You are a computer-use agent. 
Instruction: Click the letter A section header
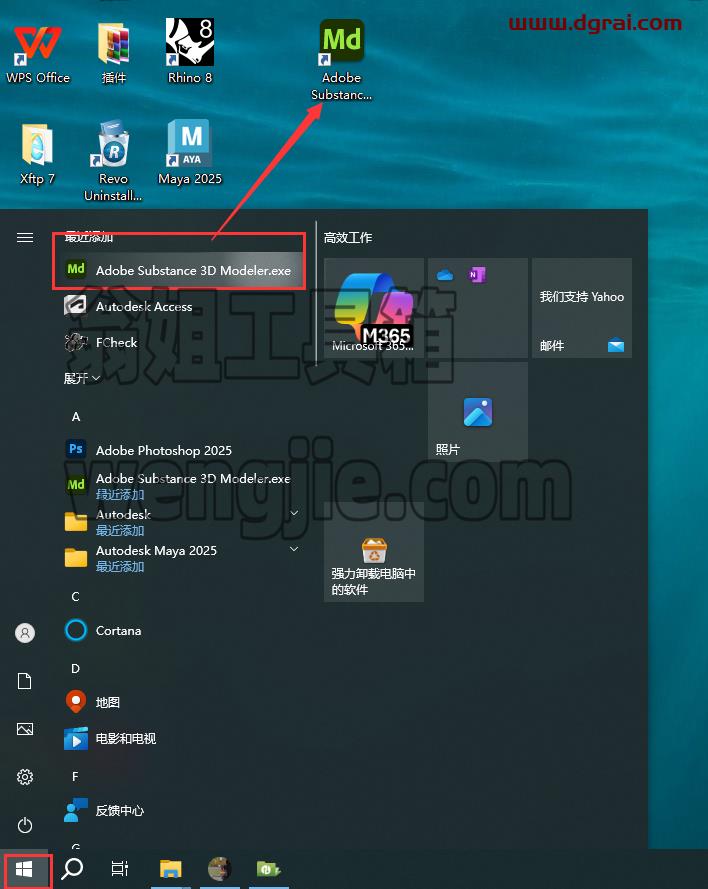pyautogui.click(x=76, y=417)
